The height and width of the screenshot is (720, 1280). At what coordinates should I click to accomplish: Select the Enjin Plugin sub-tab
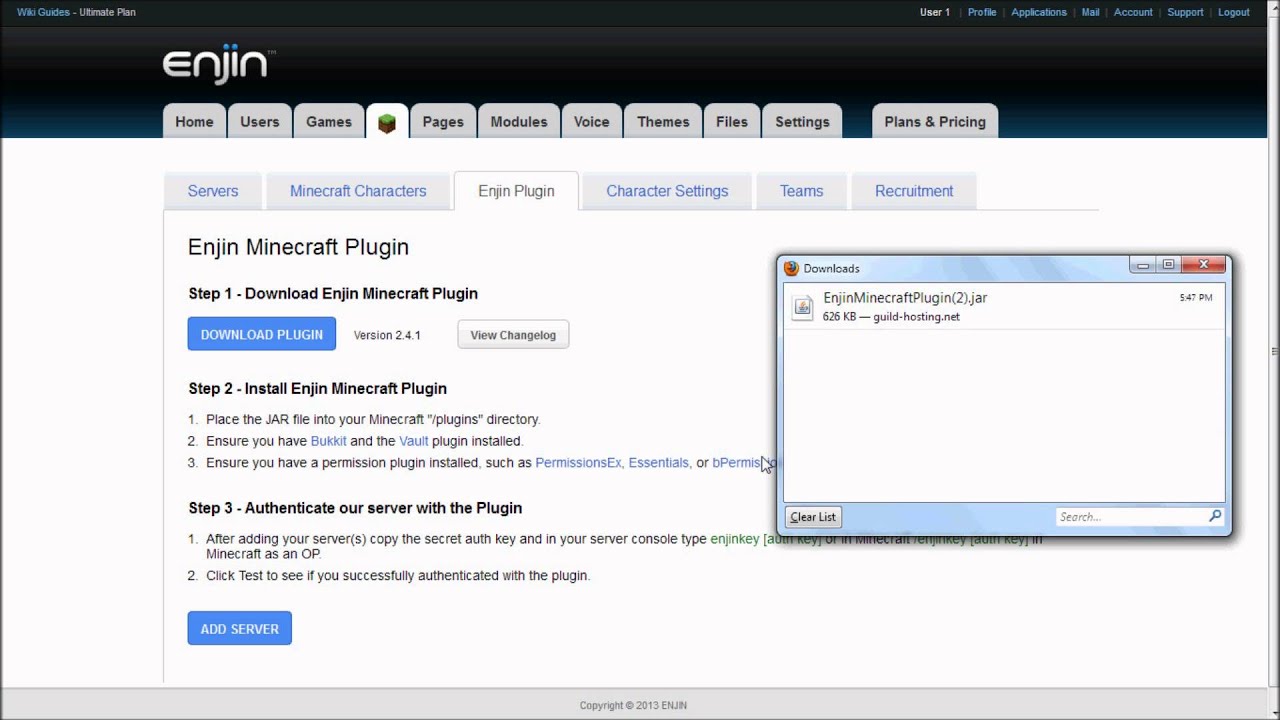coord(516,191)
